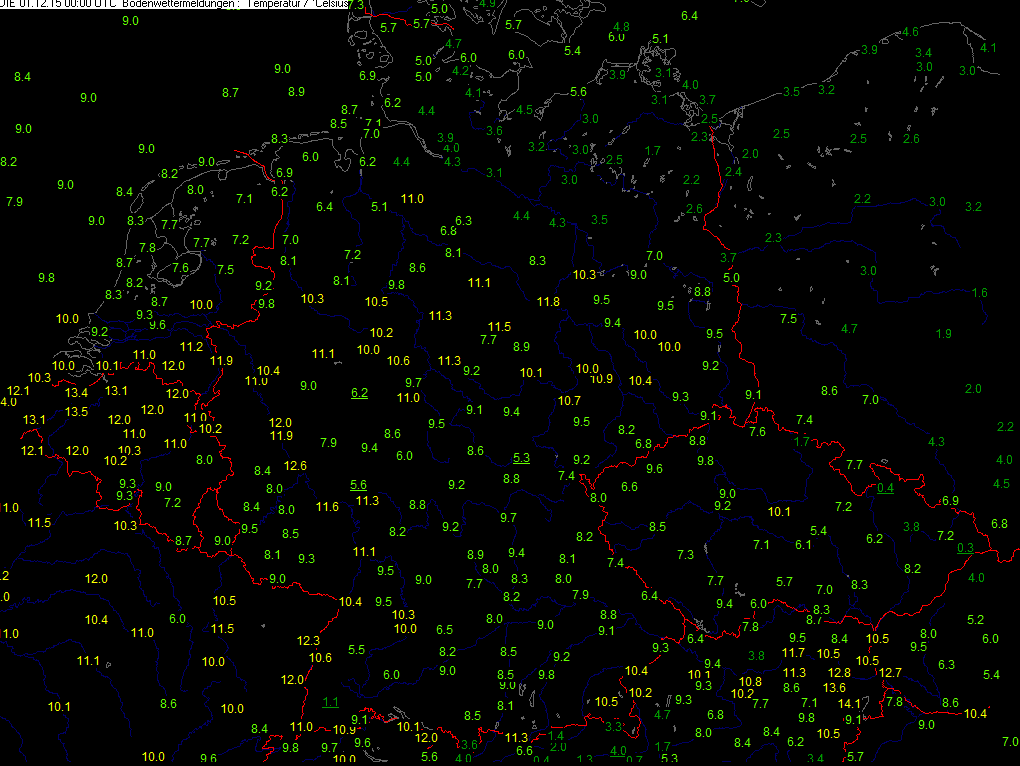Select the 12.6 temperature label

pyautogui.click(x=295, y=466)
